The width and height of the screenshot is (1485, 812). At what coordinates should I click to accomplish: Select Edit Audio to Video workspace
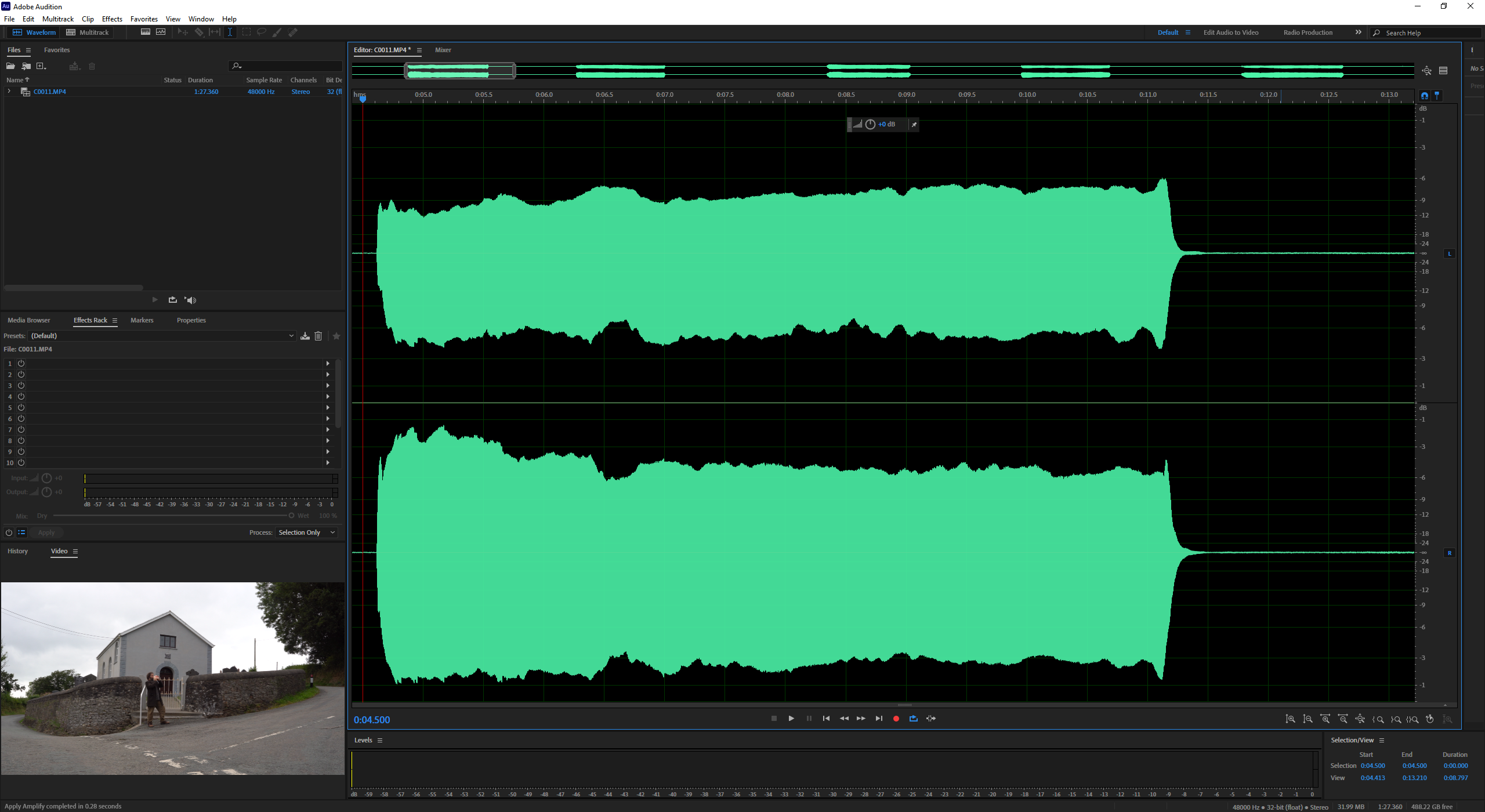(x=1230, y=32)
